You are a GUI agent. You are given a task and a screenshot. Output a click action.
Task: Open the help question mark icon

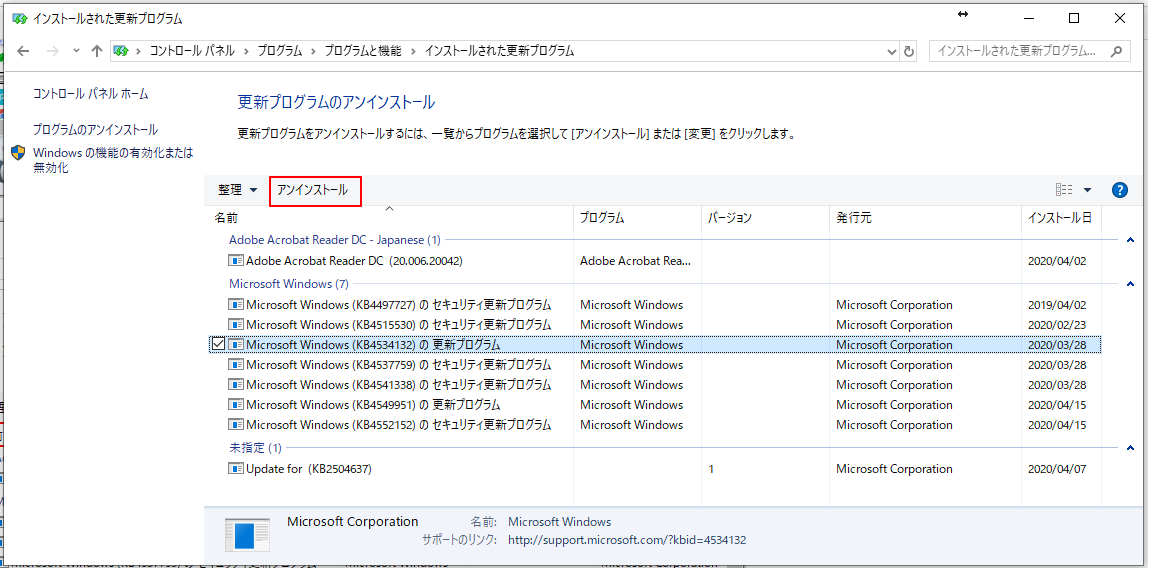[1119, 190]
